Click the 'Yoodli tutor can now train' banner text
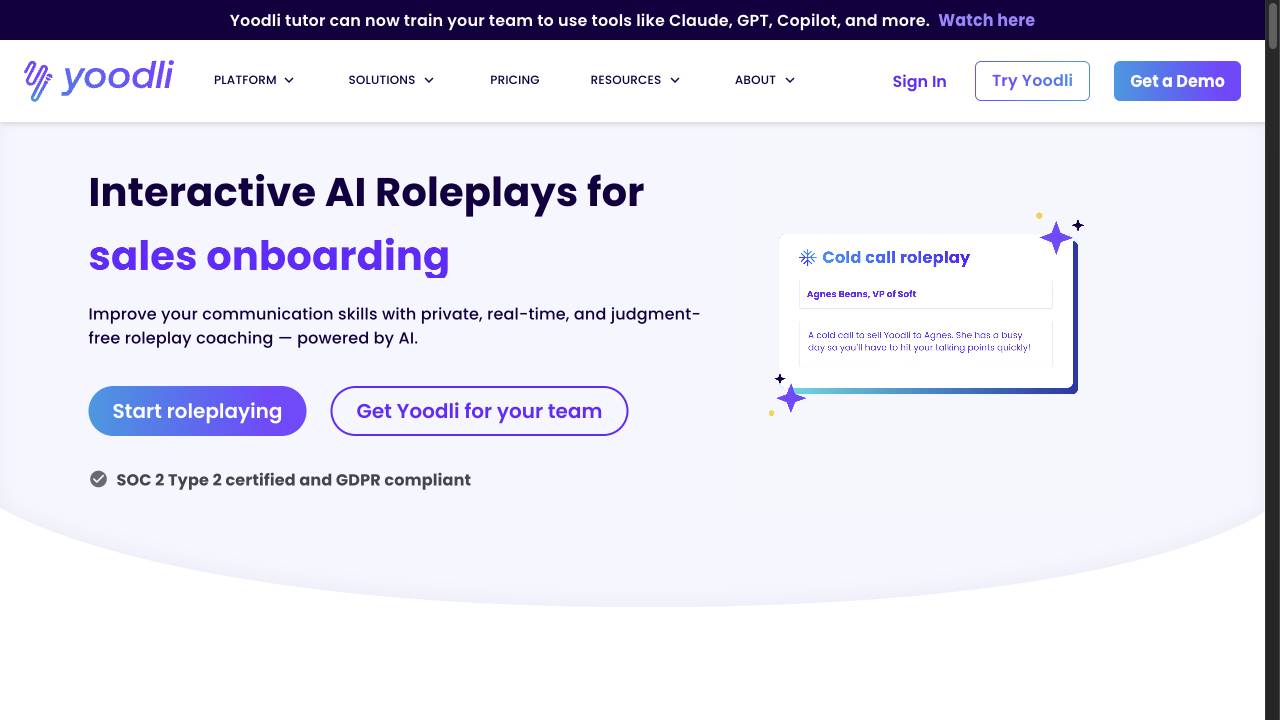 coord(579,20)
